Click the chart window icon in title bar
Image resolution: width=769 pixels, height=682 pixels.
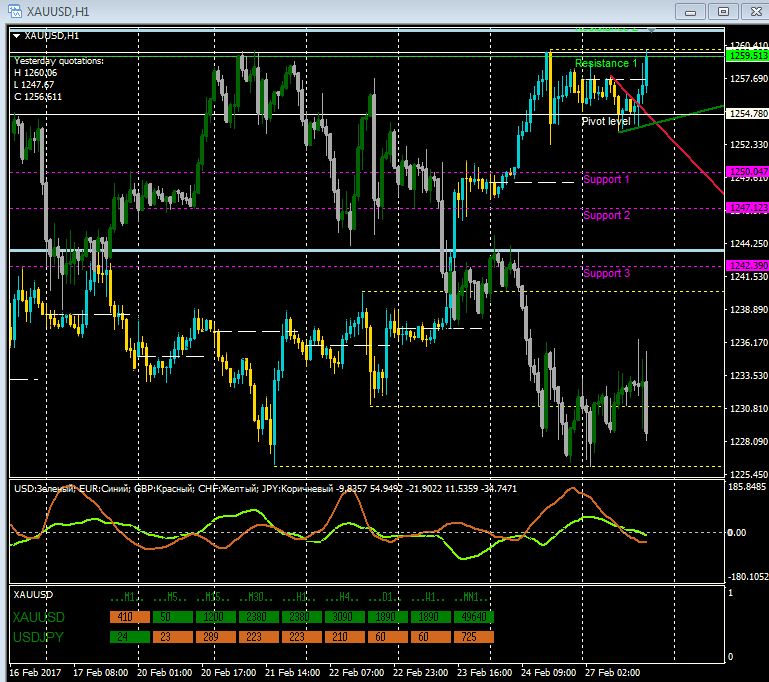(x=14, y=11)
